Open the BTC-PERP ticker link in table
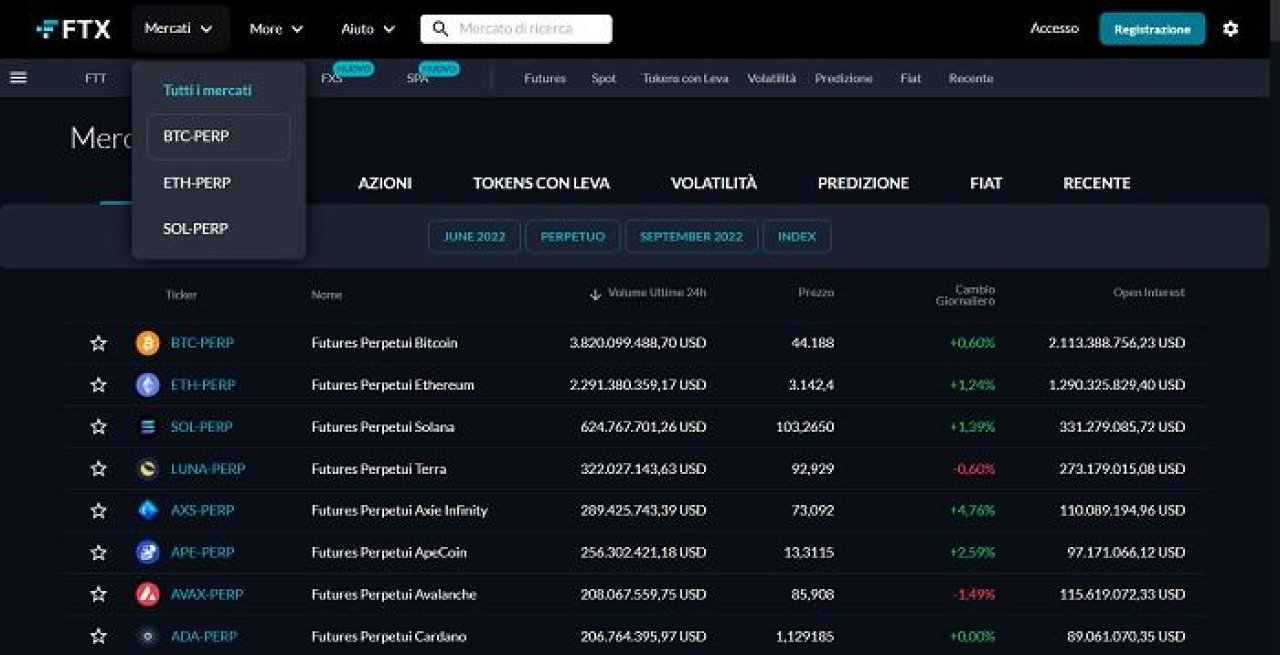The image size is (1280, 655). (x=202, y=343)
